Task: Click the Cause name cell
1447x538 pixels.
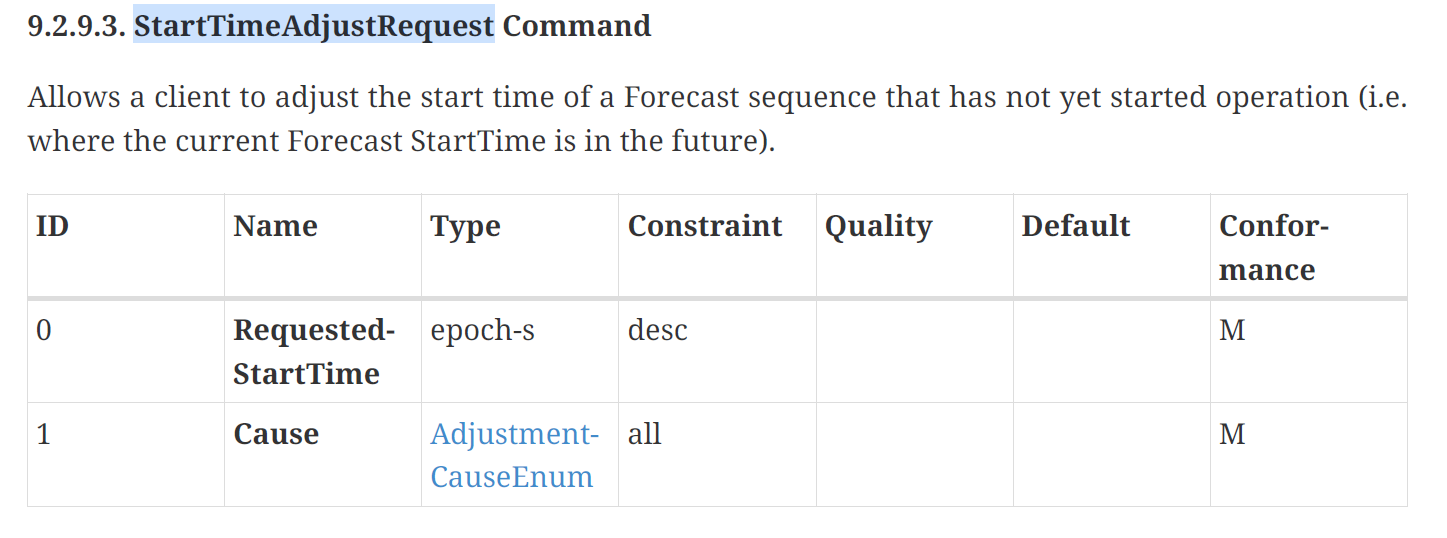Action: pos(276,434)
